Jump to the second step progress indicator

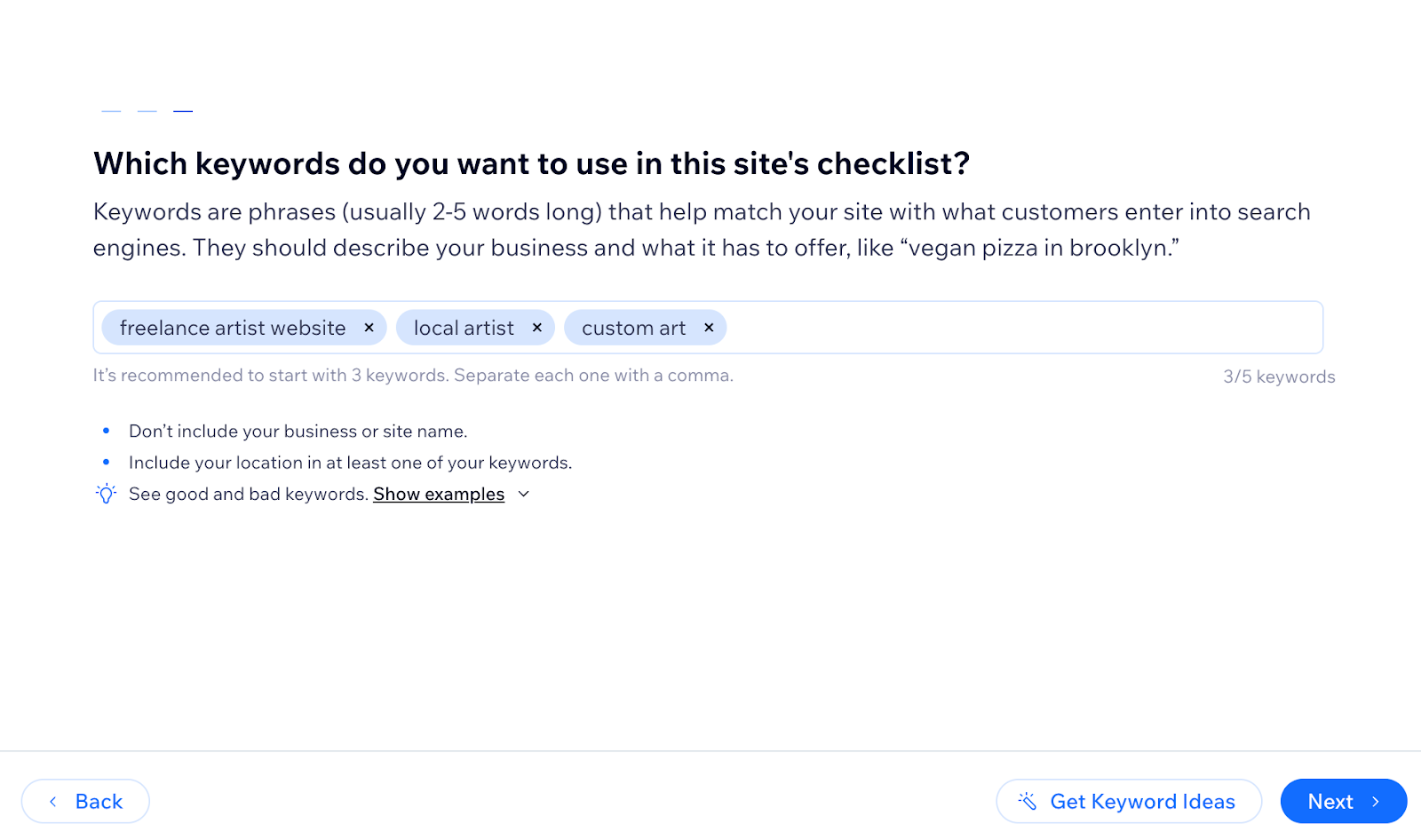tap(147, 111)
